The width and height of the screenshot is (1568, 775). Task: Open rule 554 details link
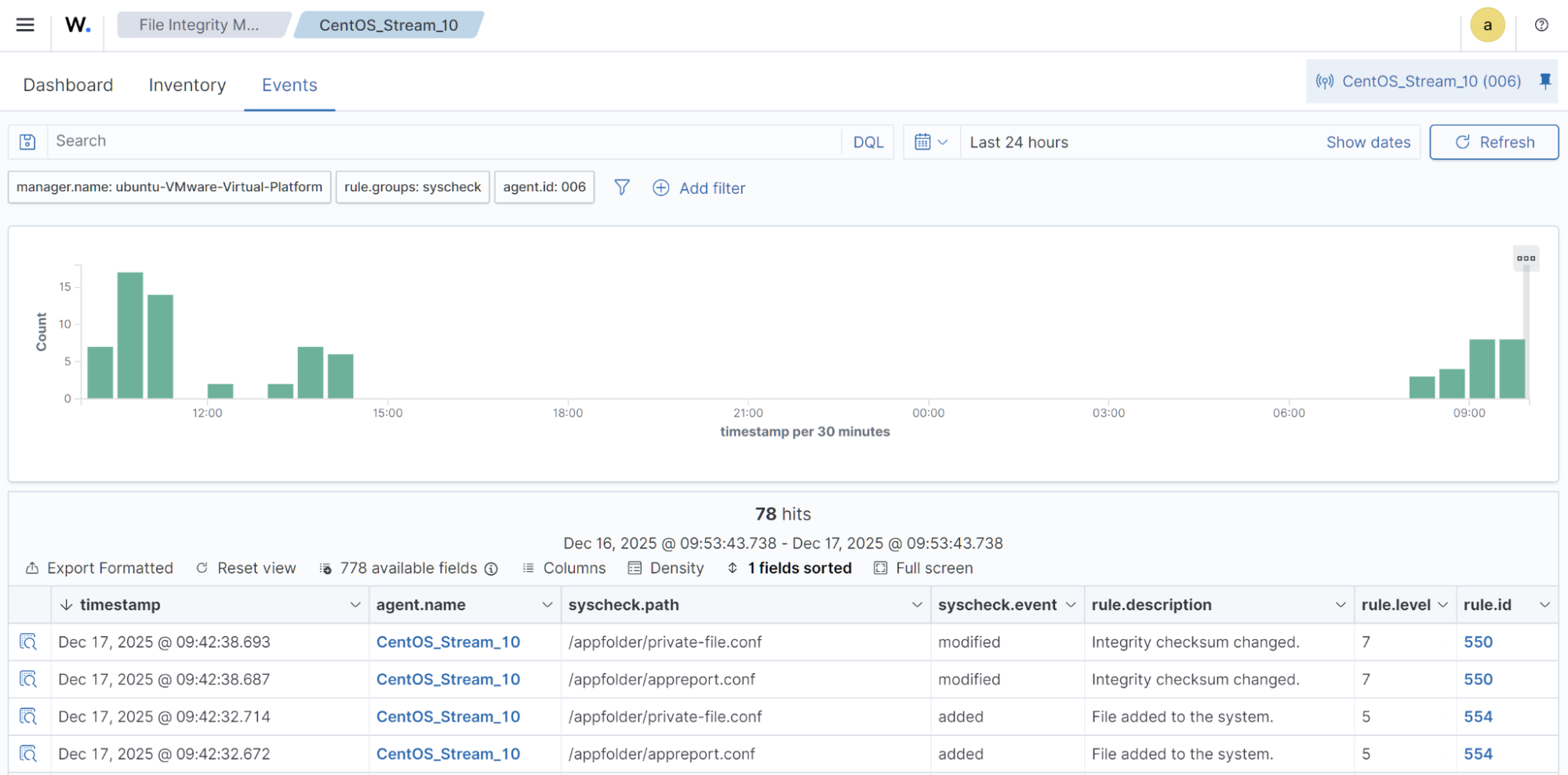coord(1478,716)
